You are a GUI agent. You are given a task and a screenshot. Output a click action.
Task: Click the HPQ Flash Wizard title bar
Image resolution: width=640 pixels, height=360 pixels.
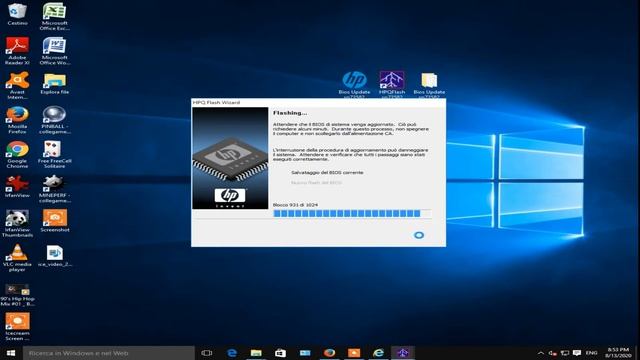click(x=318, y=102)
